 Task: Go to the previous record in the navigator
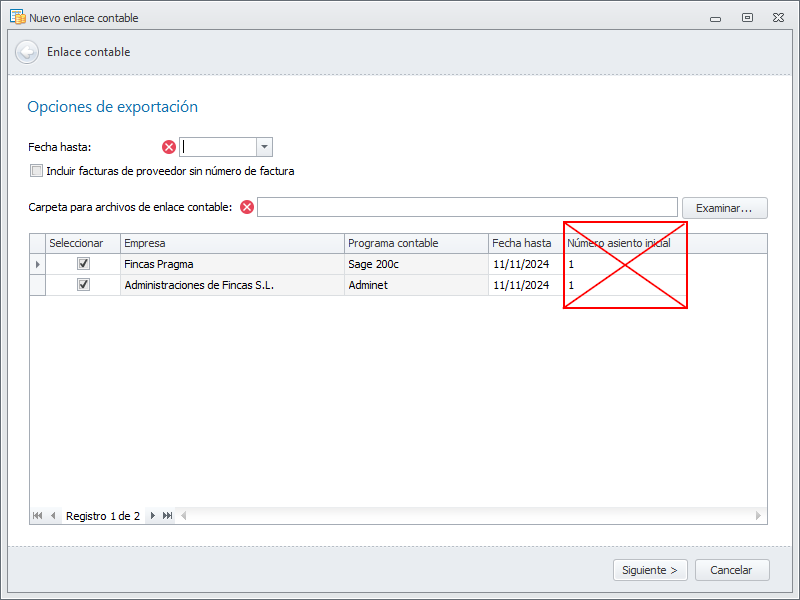tap(53, 516)
